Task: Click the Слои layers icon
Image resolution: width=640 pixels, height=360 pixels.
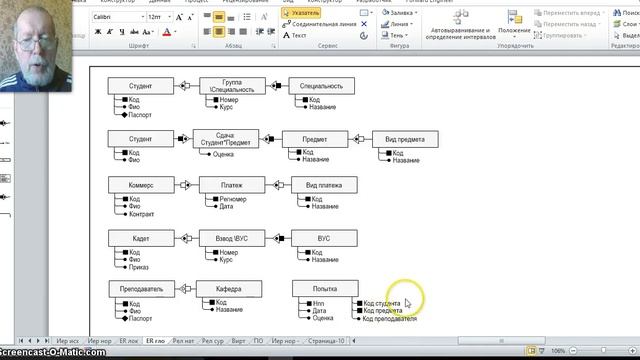Action: point(617,24)
